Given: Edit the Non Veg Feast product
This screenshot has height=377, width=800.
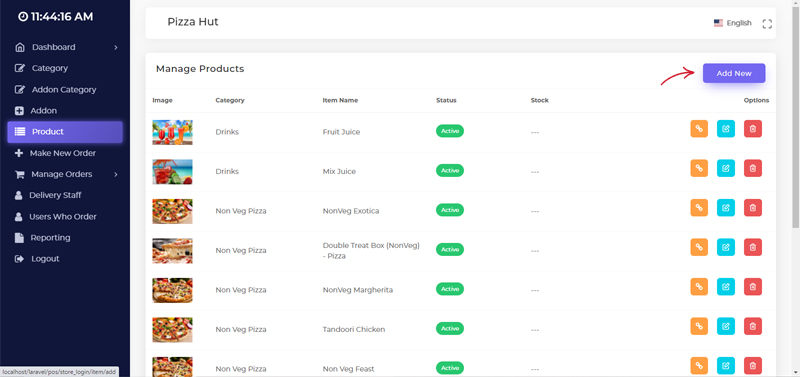Looking at the screenshot, I should 726,365.
